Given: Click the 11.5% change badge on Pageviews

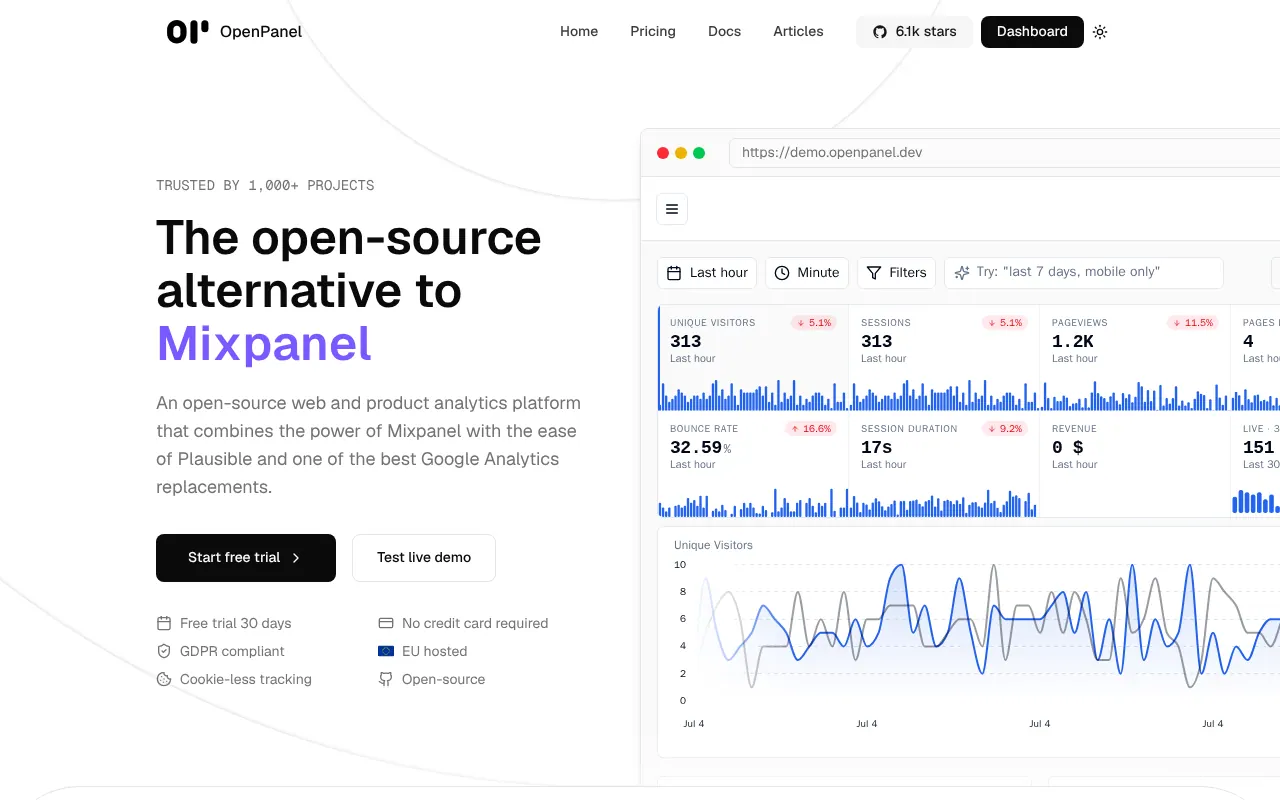Looking at the screenshot, I should (1192, 323).
